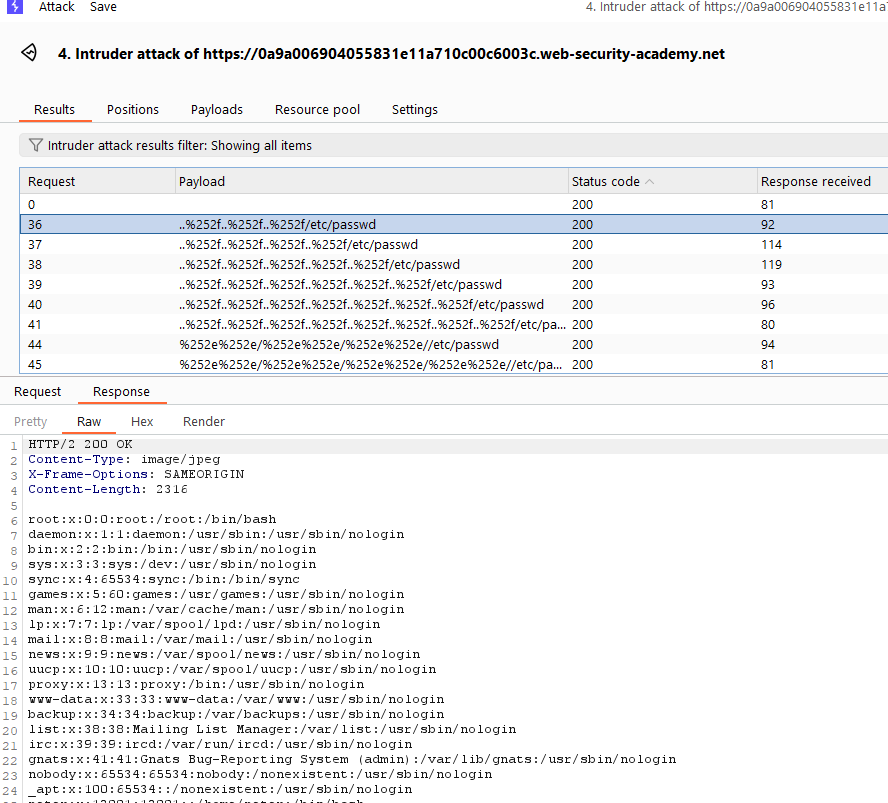Select the Raw view tab
This screenshot has height=803, width=888.
89,421
